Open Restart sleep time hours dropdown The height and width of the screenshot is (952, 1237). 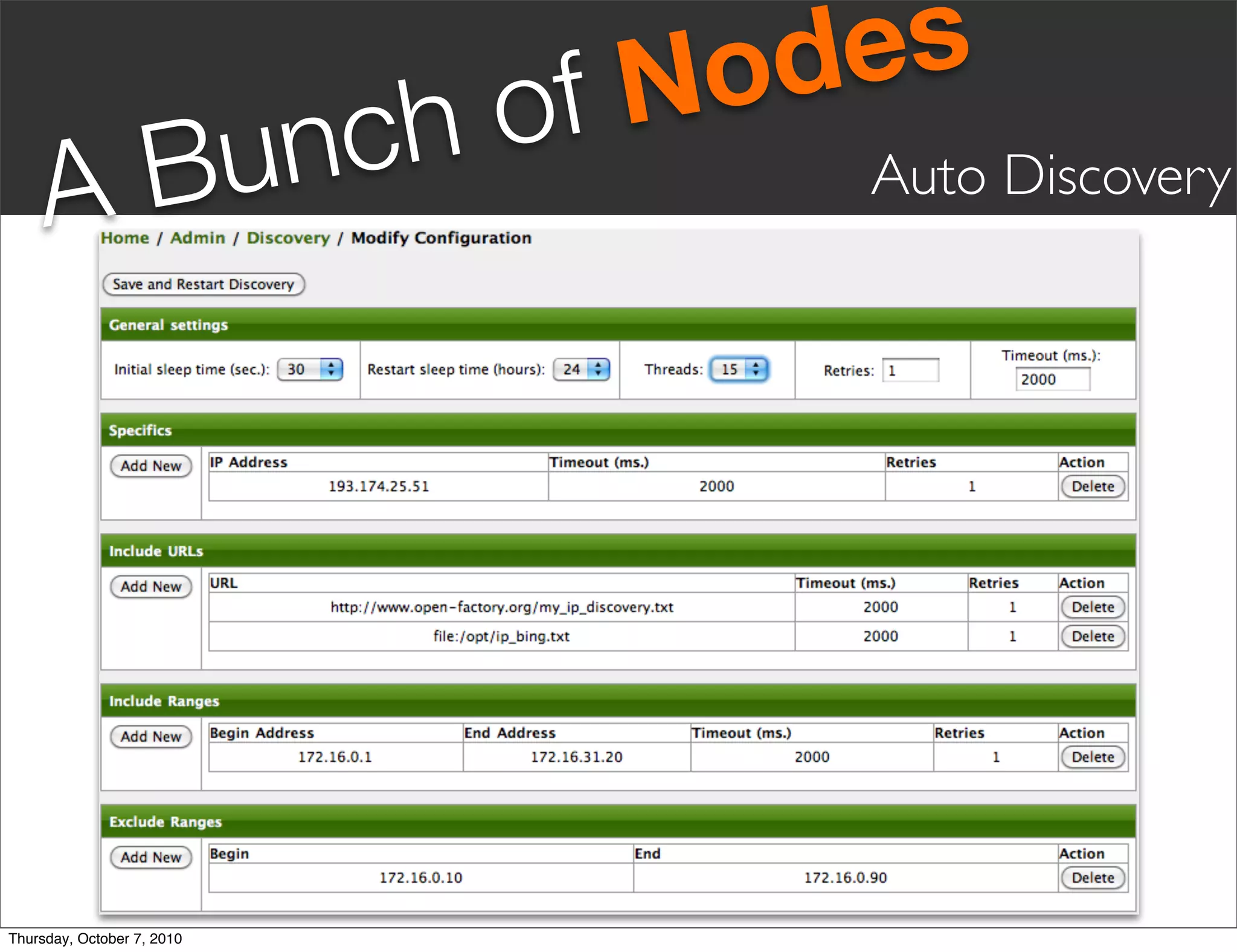pos(582,370)
